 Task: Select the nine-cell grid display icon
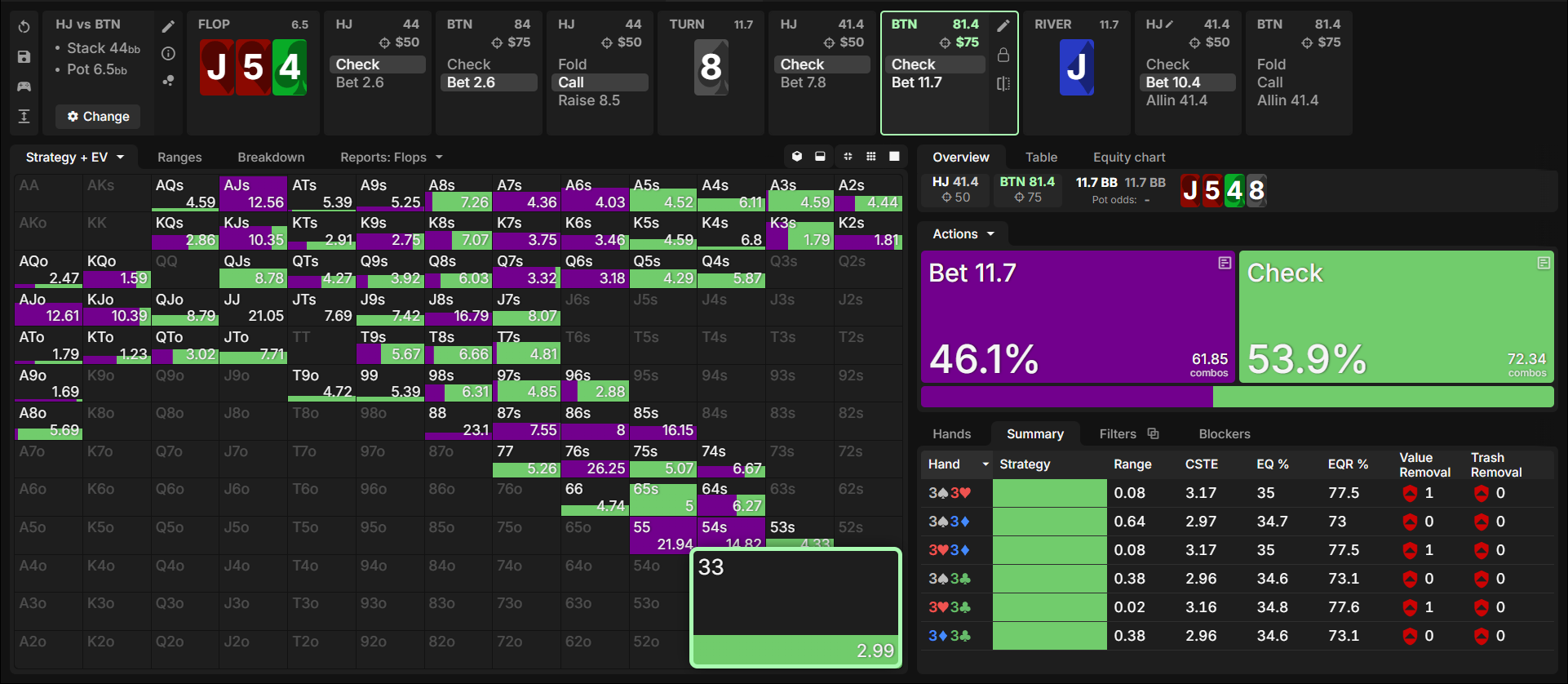pyautogui.click(x=871, y=157)
